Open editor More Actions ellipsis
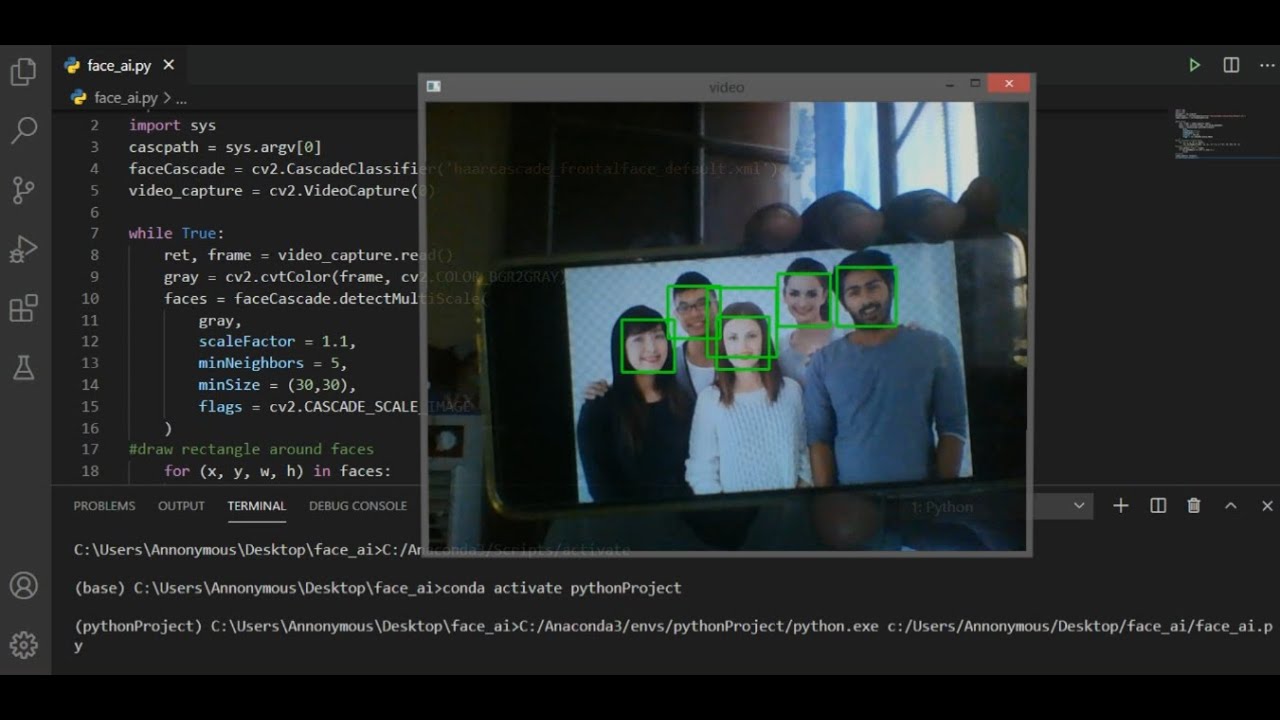Viewport: 1280px width, 720px height. click(x=1268, y=65)
